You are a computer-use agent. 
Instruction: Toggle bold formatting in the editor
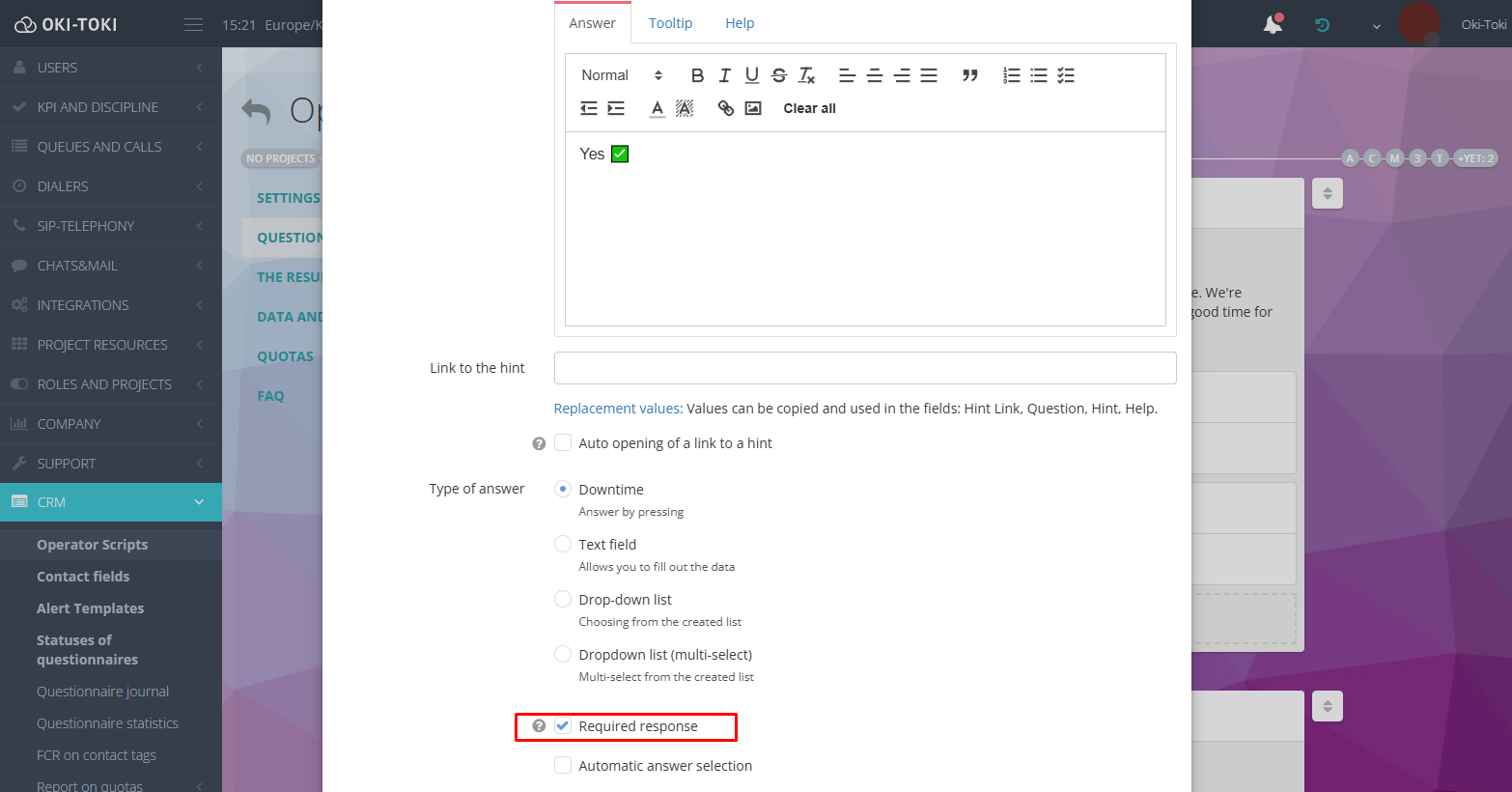tap(697, 75)
